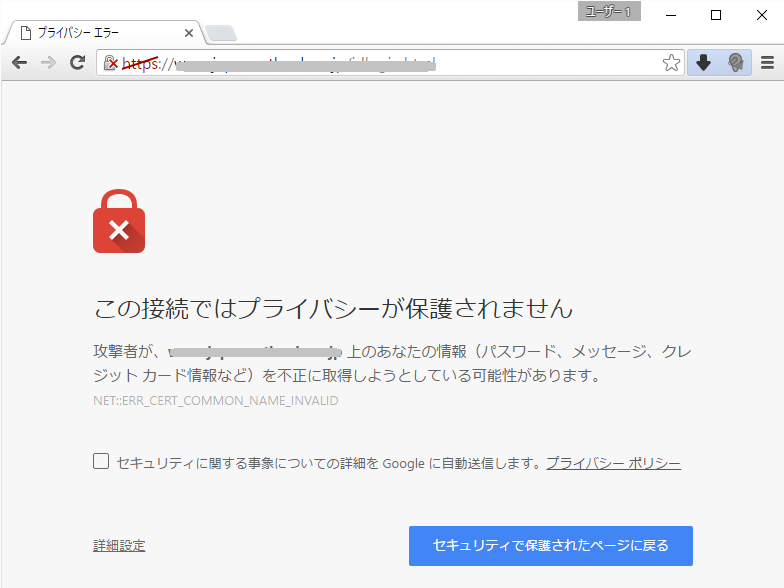Viewport: 784px width, 588px height.
Task: Click the ユーザー 1 profile button
Action: click(609, 12)
